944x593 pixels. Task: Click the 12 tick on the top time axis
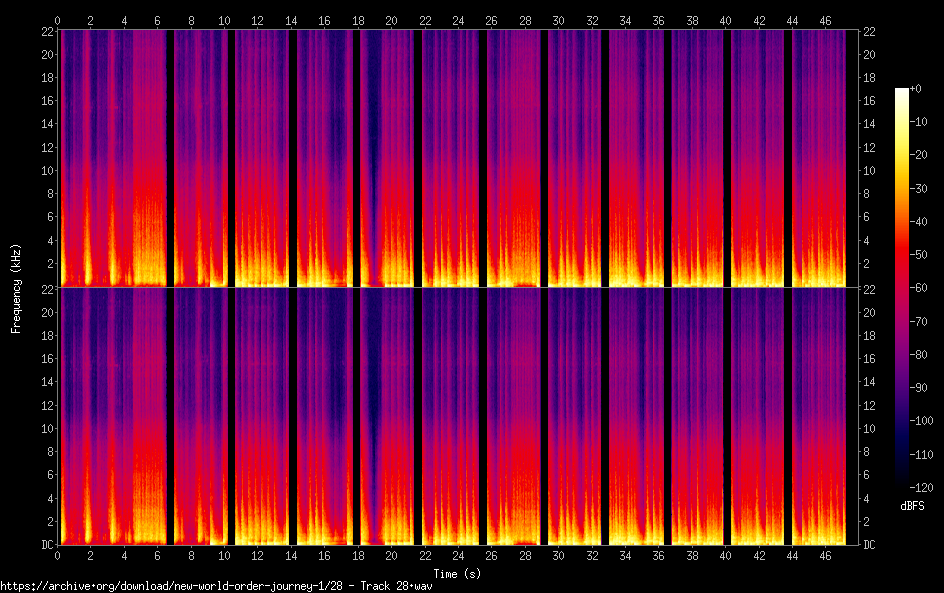pos(258,20)
